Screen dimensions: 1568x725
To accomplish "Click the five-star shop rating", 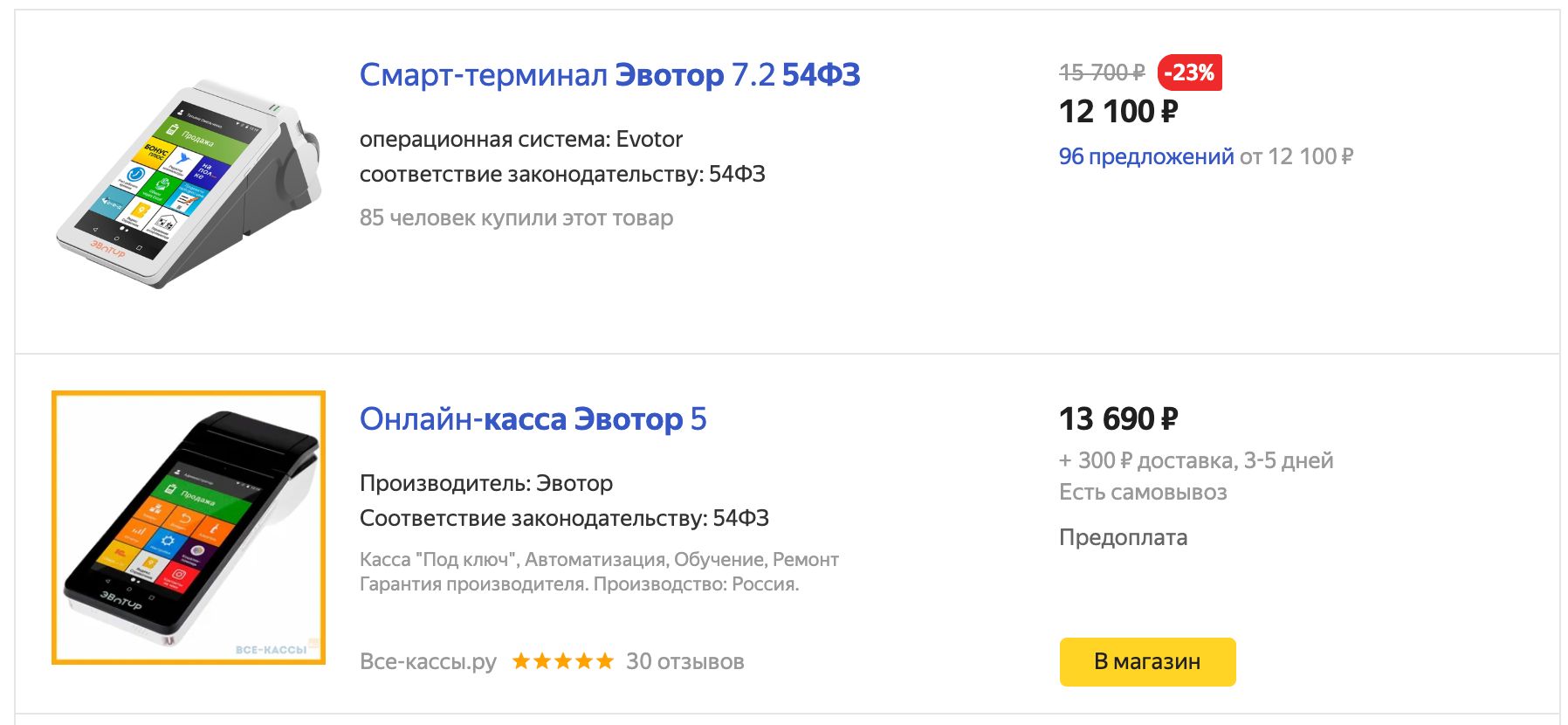I will [562, 661].
